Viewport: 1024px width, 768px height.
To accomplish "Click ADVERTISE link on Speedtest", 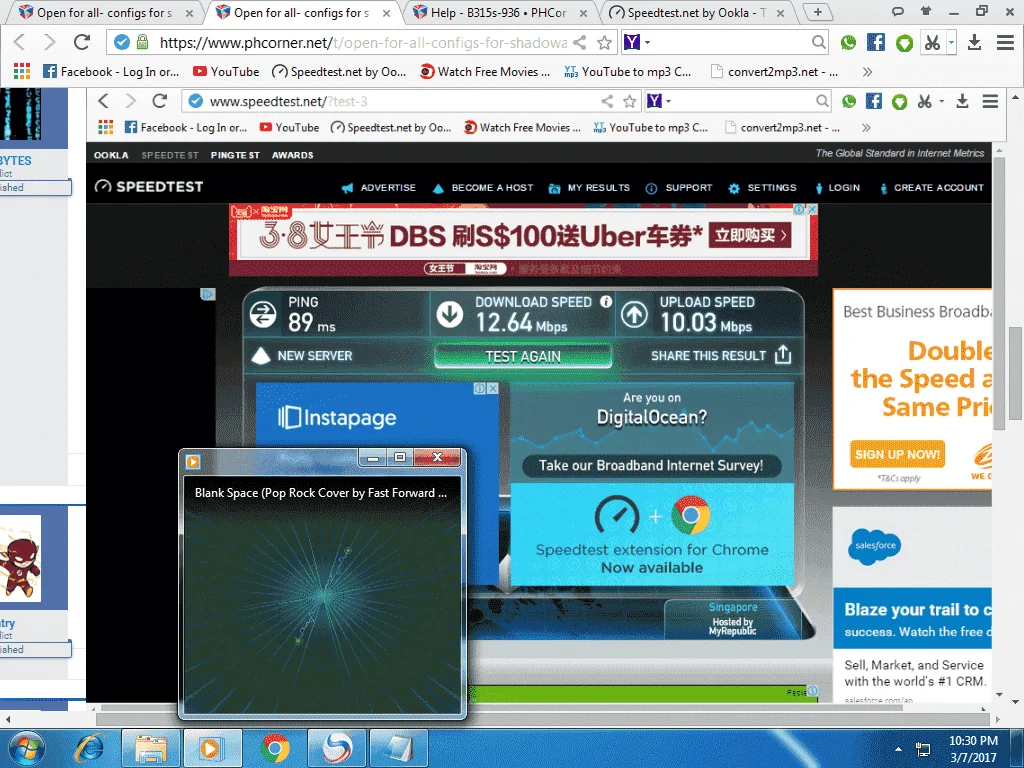I will (379, 187).
